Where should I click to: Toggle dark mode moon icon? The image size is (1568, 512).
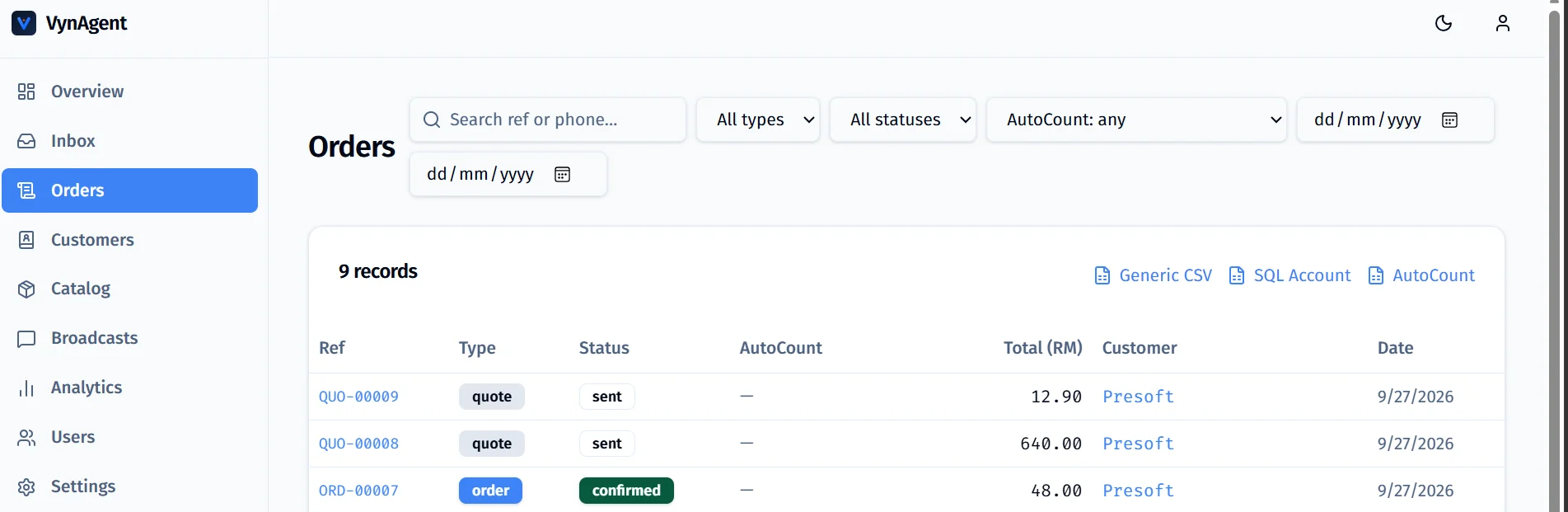click(1444, 23)
